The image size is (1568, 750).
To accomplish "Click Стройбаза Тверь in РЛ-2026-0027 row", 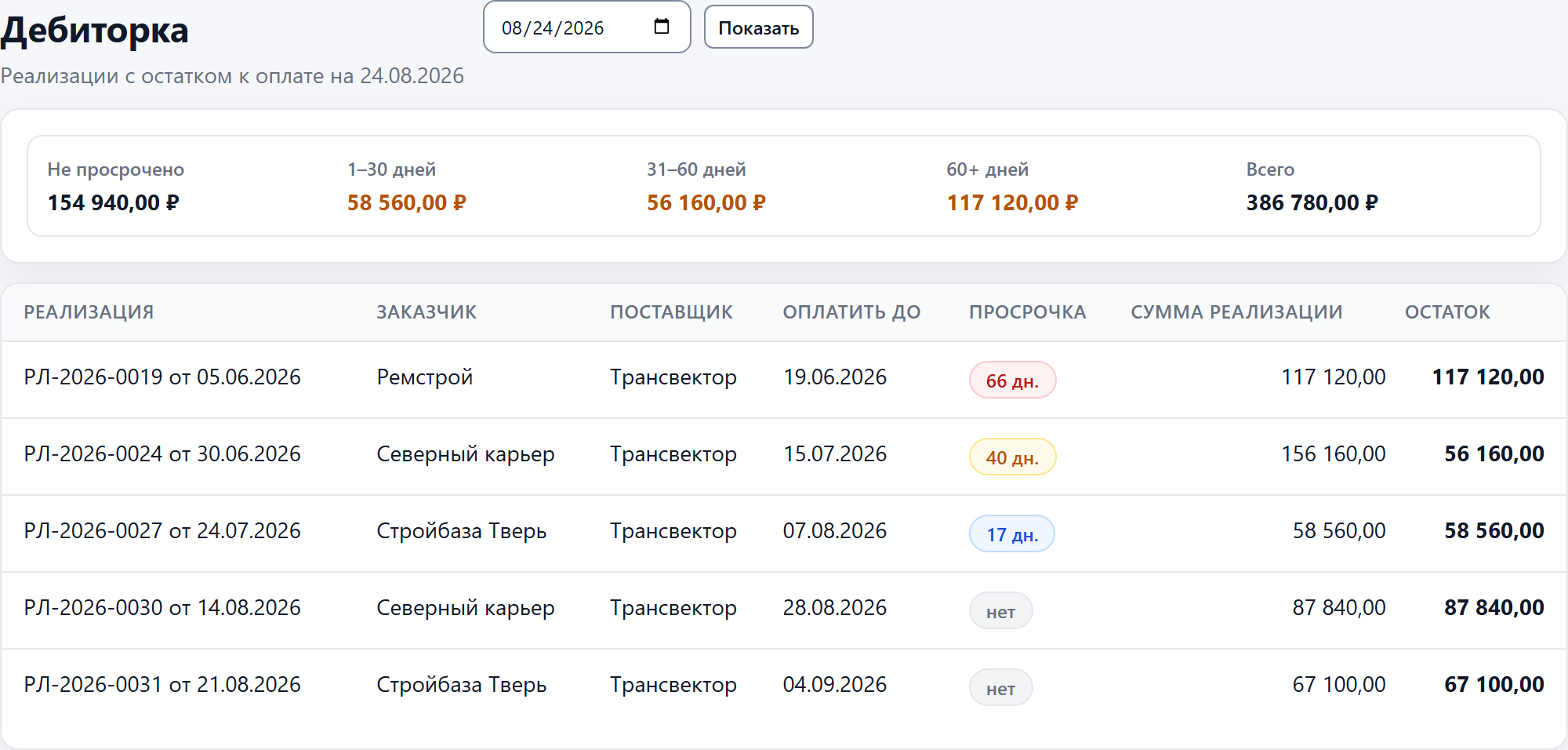I will 462,531.
